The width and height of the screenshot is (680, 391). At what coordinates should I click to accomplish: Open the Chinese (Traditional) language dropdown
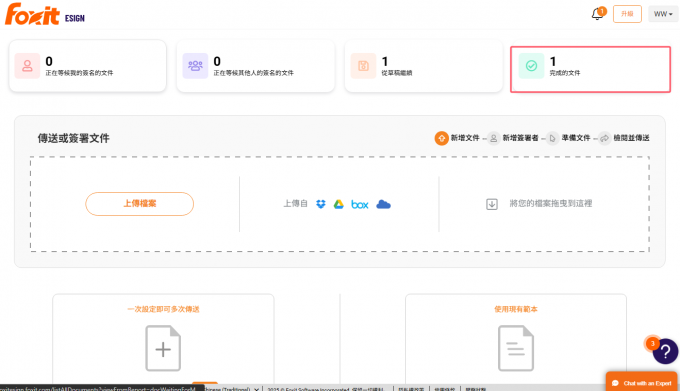[231, 388]
